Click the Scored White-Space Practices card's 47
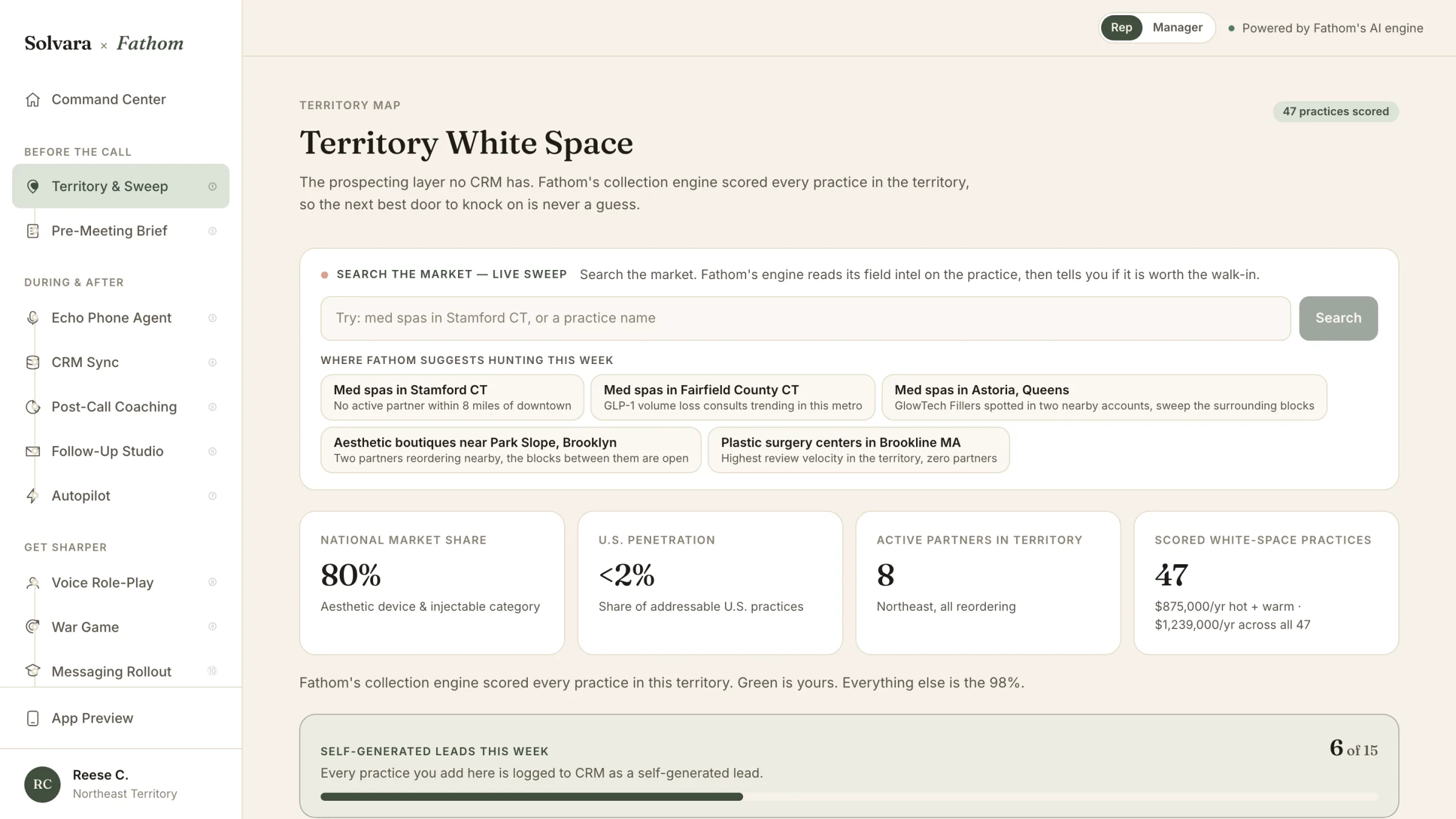This screenshot has width=1456, height=819. (x=1171, y=575)
